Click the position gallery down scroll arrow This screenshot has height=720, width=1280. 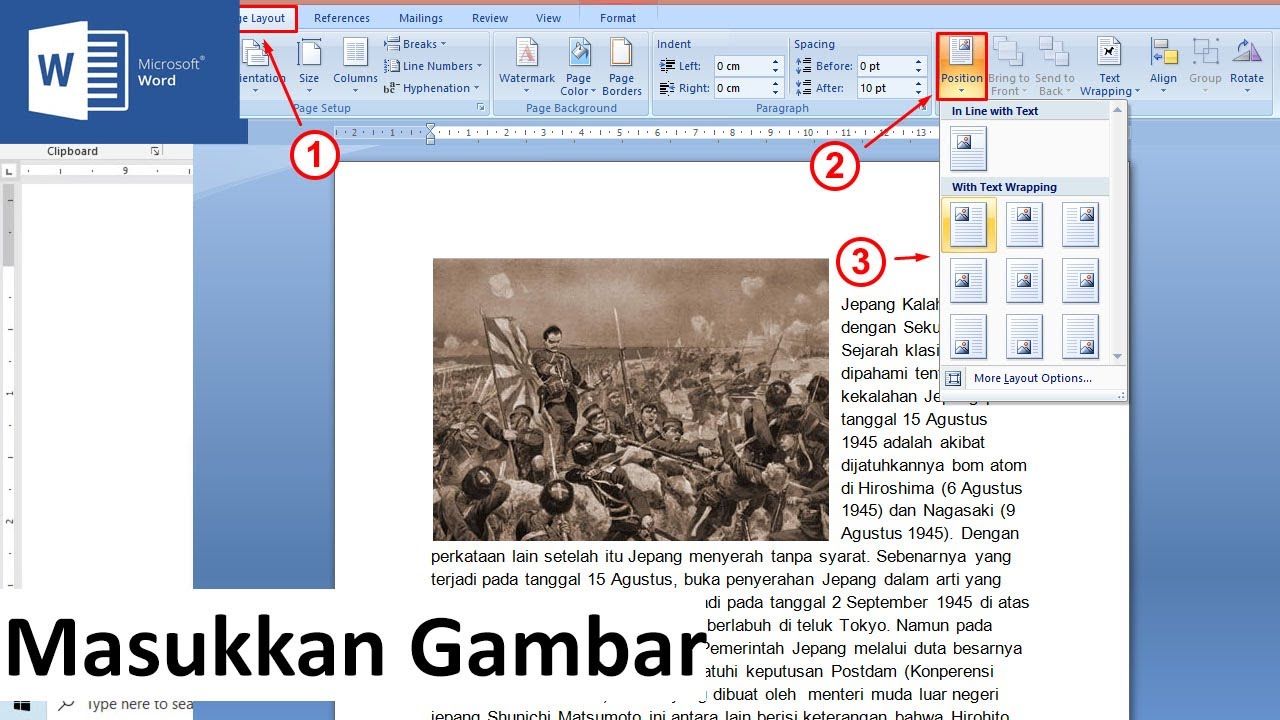pos(1117,356)
